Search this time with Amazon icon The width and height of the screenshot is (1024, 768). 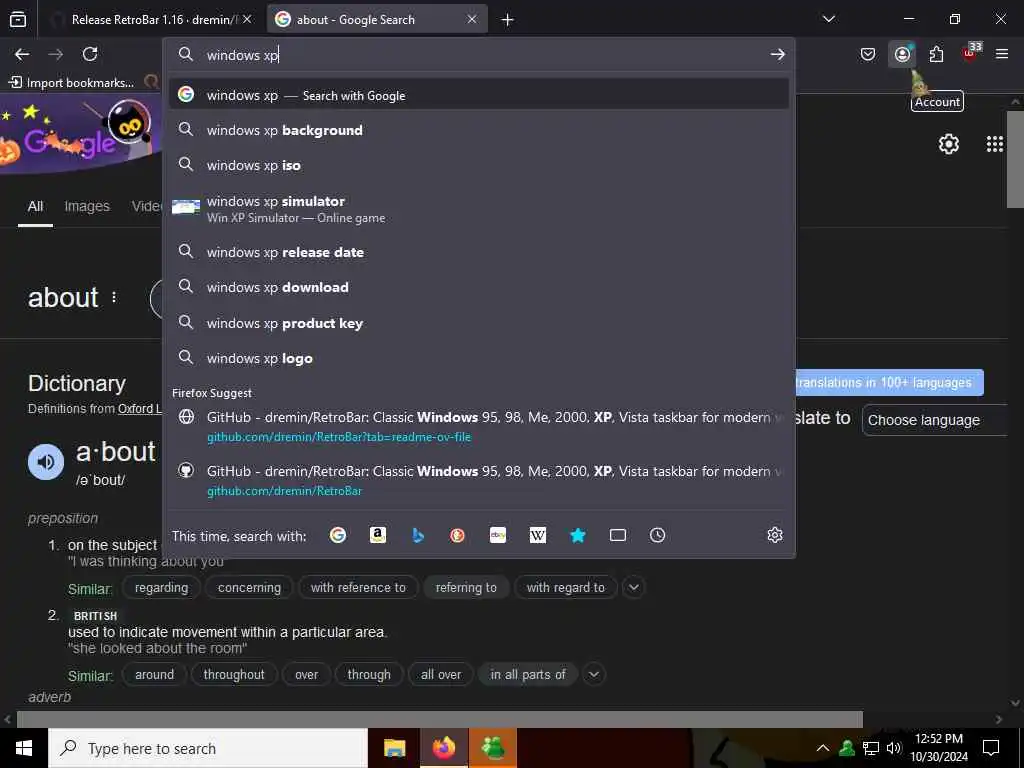[x=377, y=536]
